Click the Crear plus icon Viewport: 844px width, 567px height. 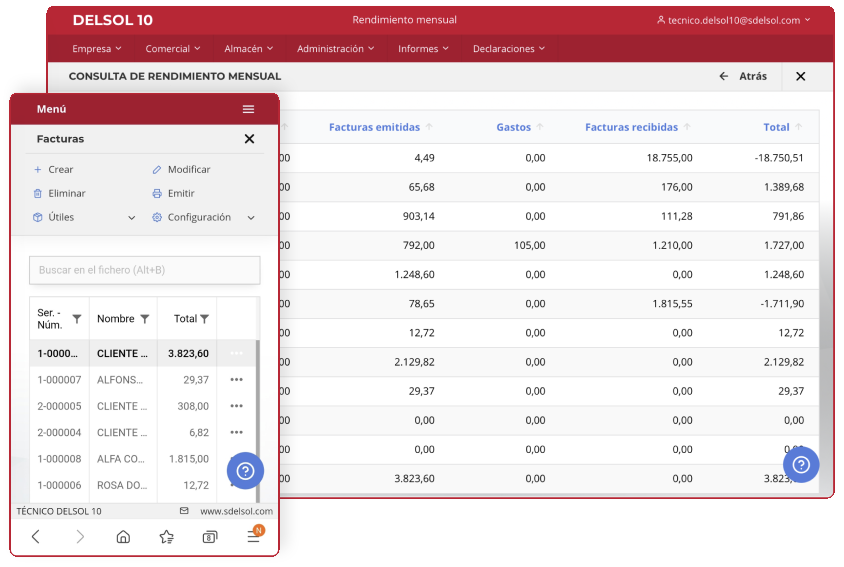(38, 170)
